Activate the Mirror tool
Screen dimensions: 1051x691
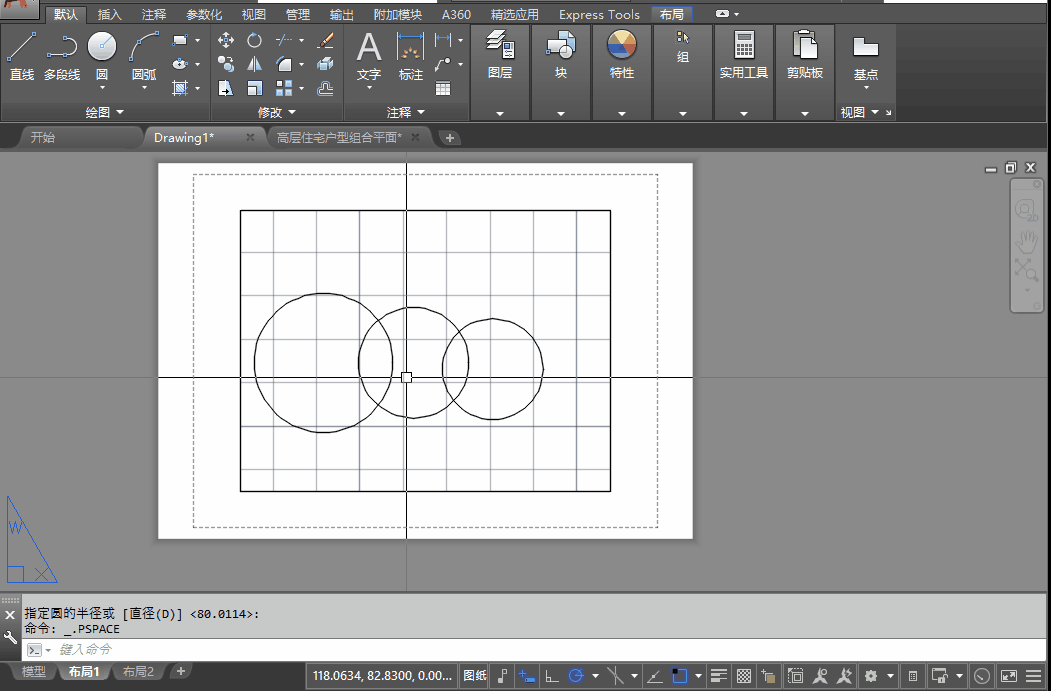click(x=255, y=64)
